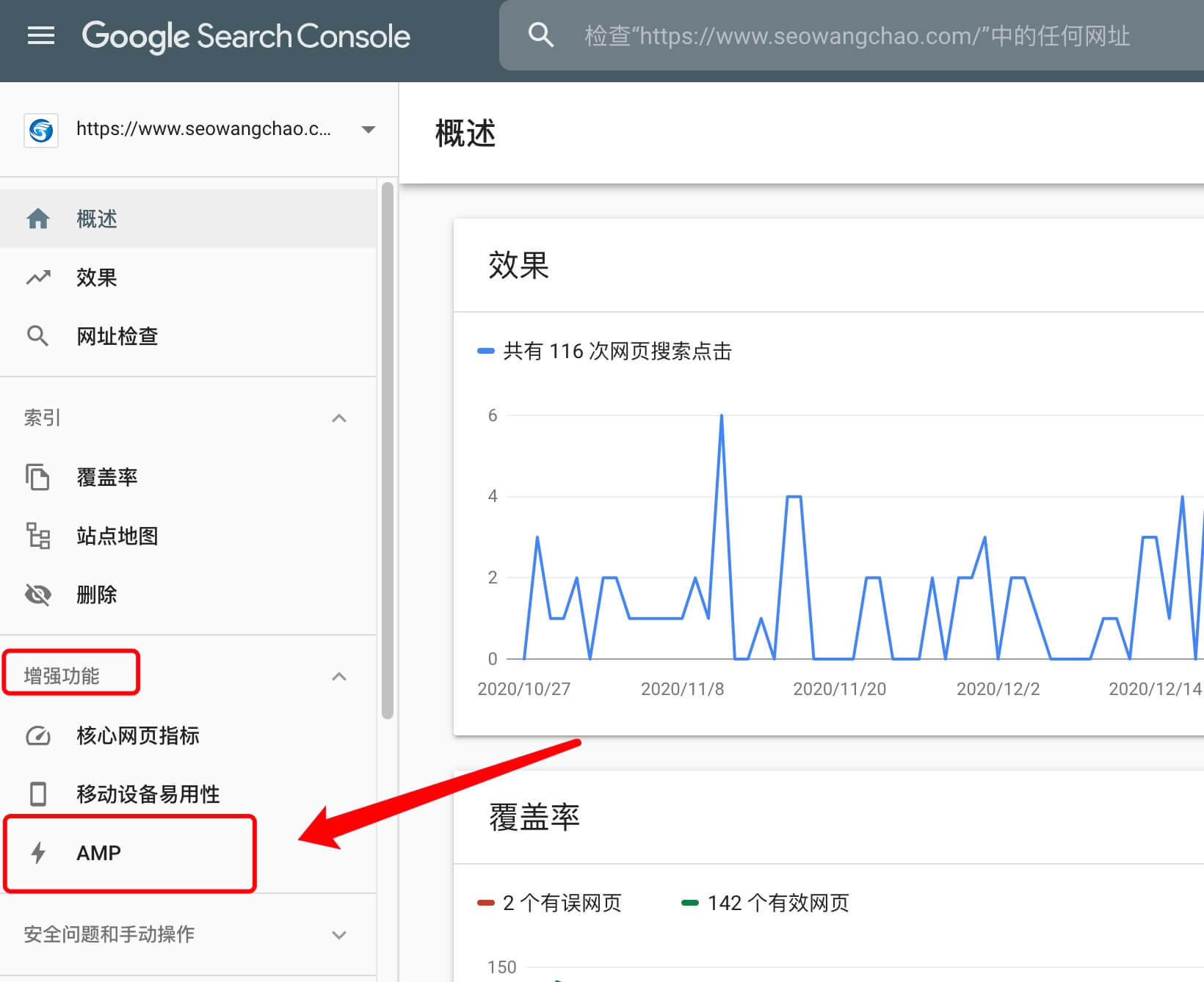Collapse the 索引 section chevron
The image size is (1204, 982).
(x=339, y=418)
